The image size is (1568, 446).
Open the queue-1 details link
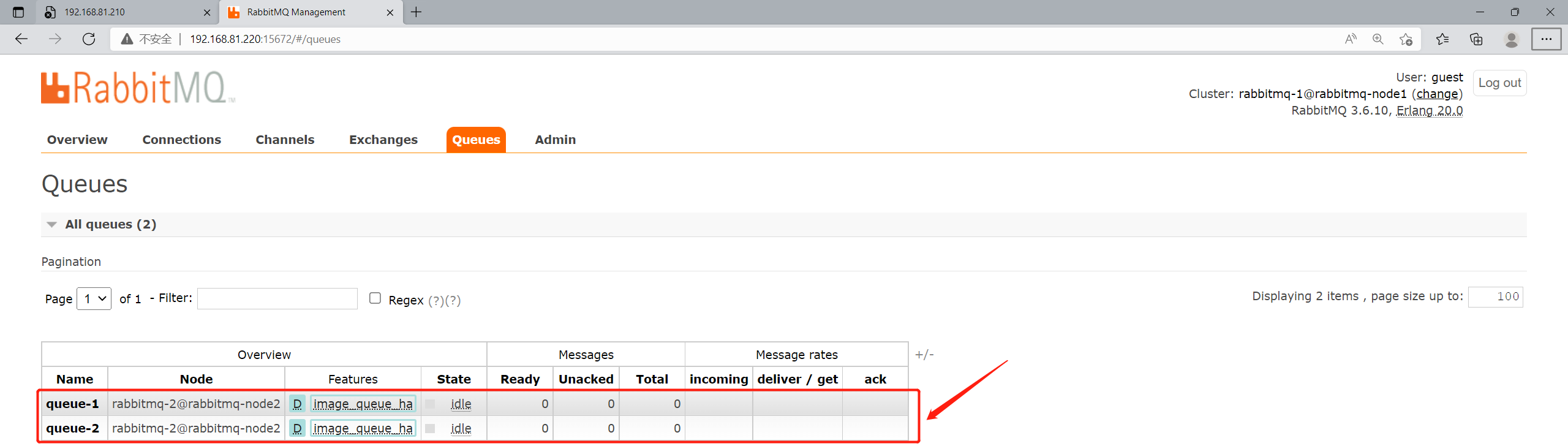72,404
